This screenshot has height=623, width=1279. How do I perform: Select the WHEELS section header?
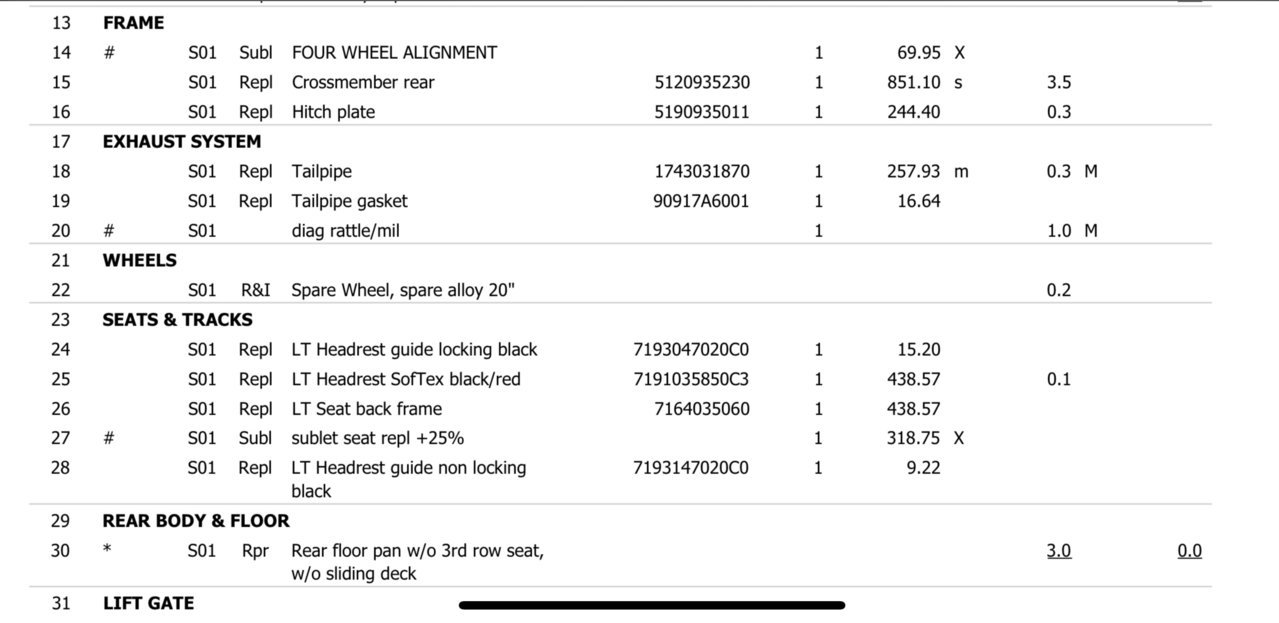(139, 260)
